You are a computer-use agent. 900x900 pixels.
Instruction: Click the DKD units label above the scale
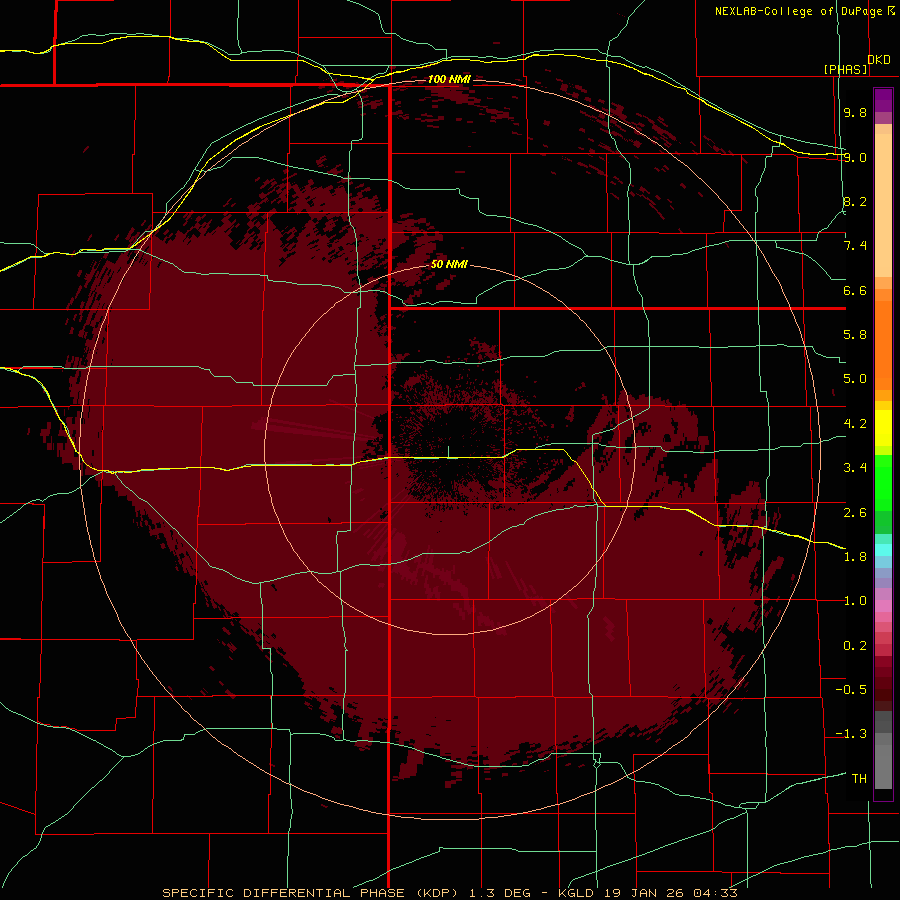(879, 60)
